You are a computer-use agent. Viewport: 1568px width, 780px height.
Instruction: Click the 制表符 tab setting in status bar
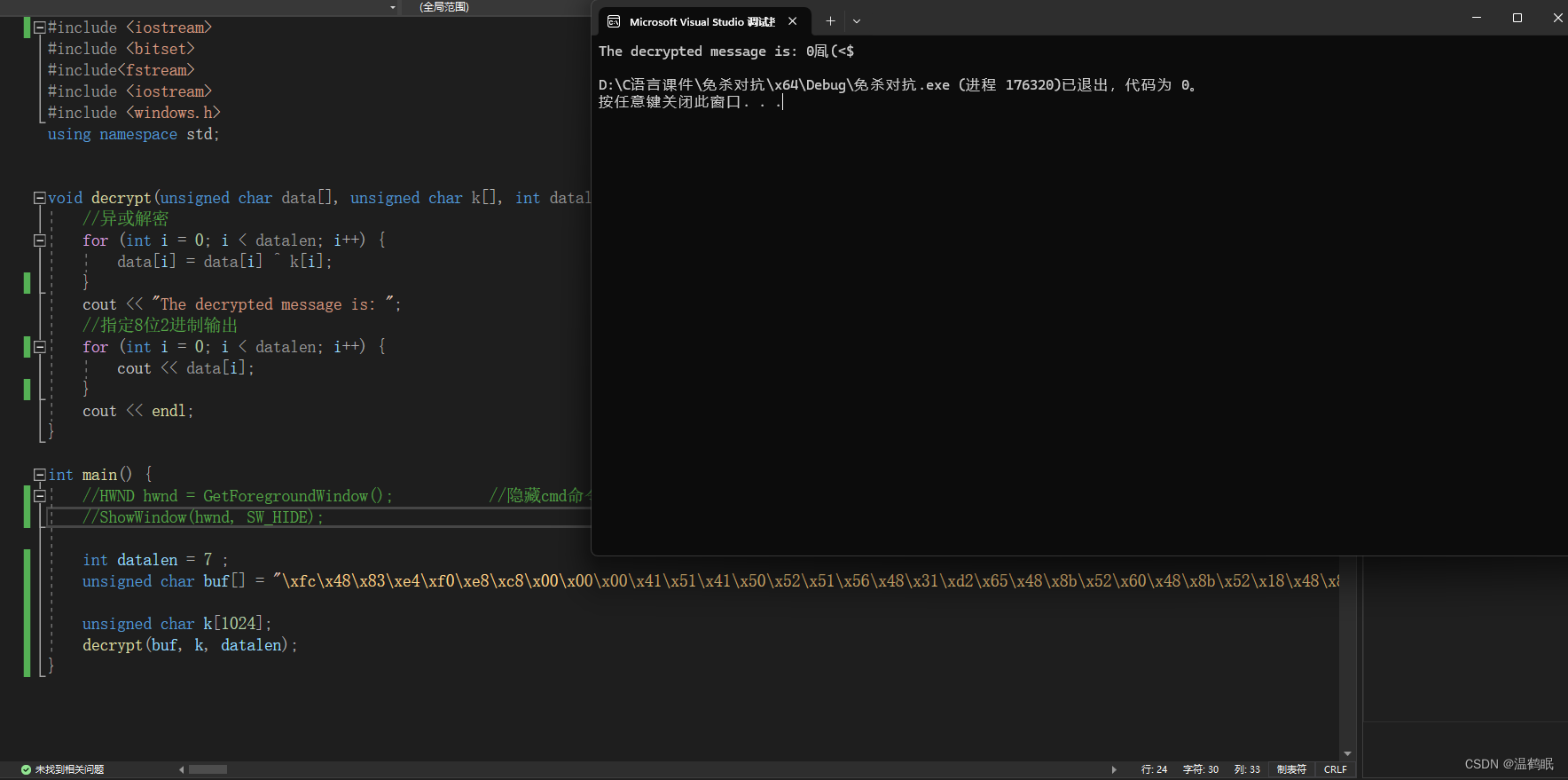(1291, 769)
